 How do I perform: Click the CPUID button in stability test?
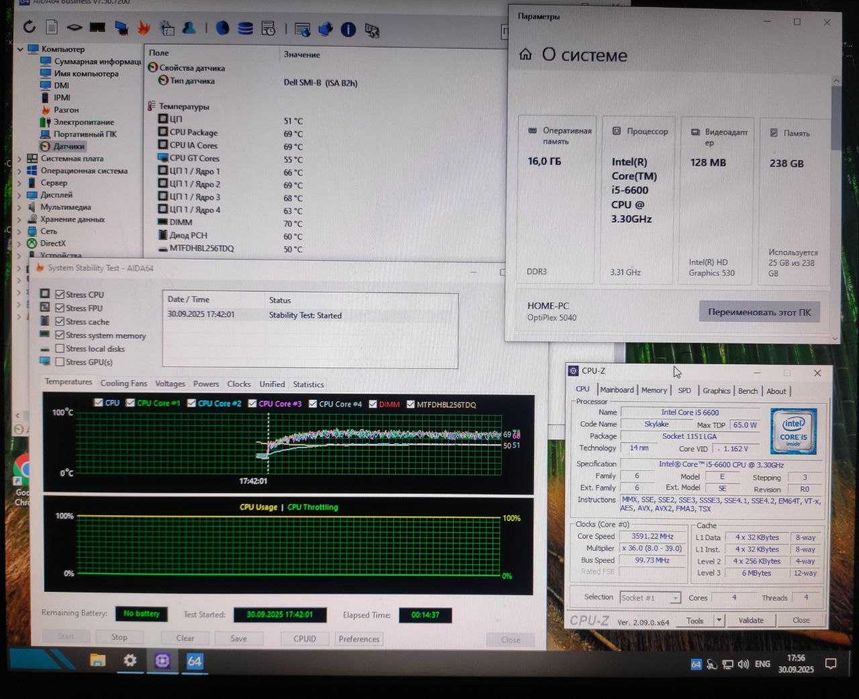(x=305, y=638)
